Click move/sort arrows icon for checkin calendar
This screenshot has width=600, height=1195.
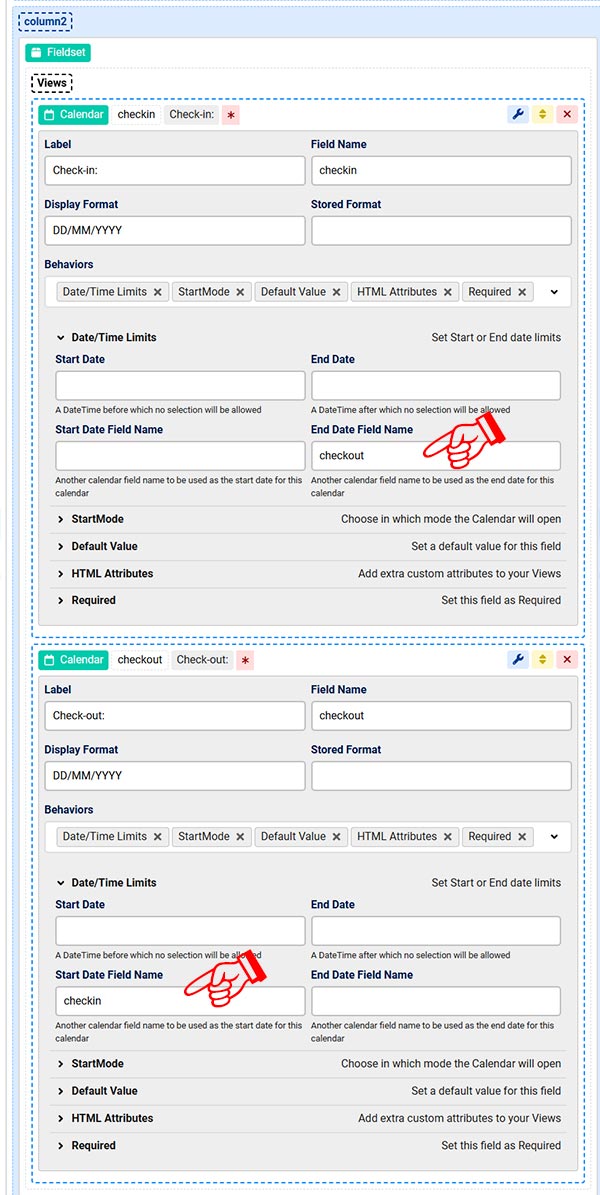(542, 115)
